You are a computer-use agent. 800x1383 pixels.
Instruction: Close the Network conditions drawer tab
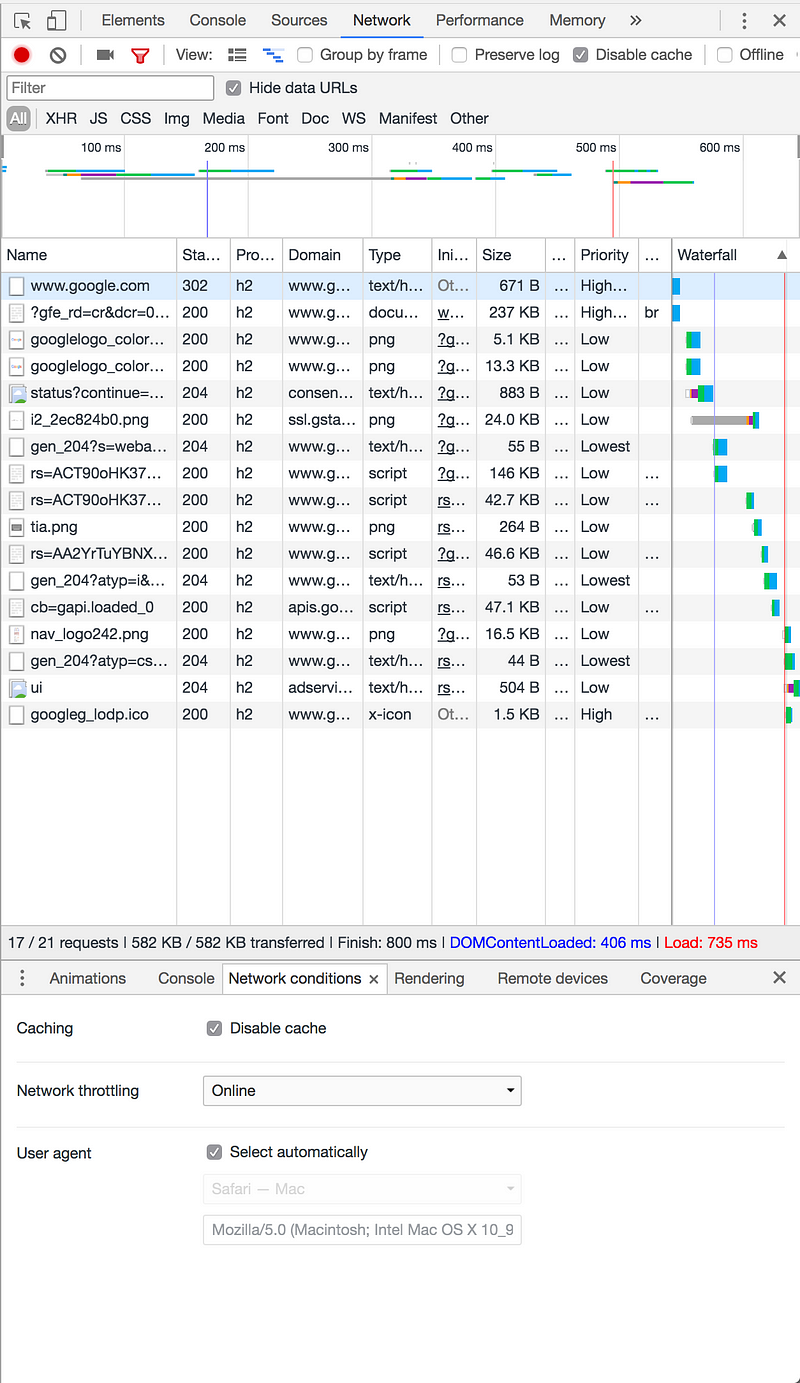point(374,979)
